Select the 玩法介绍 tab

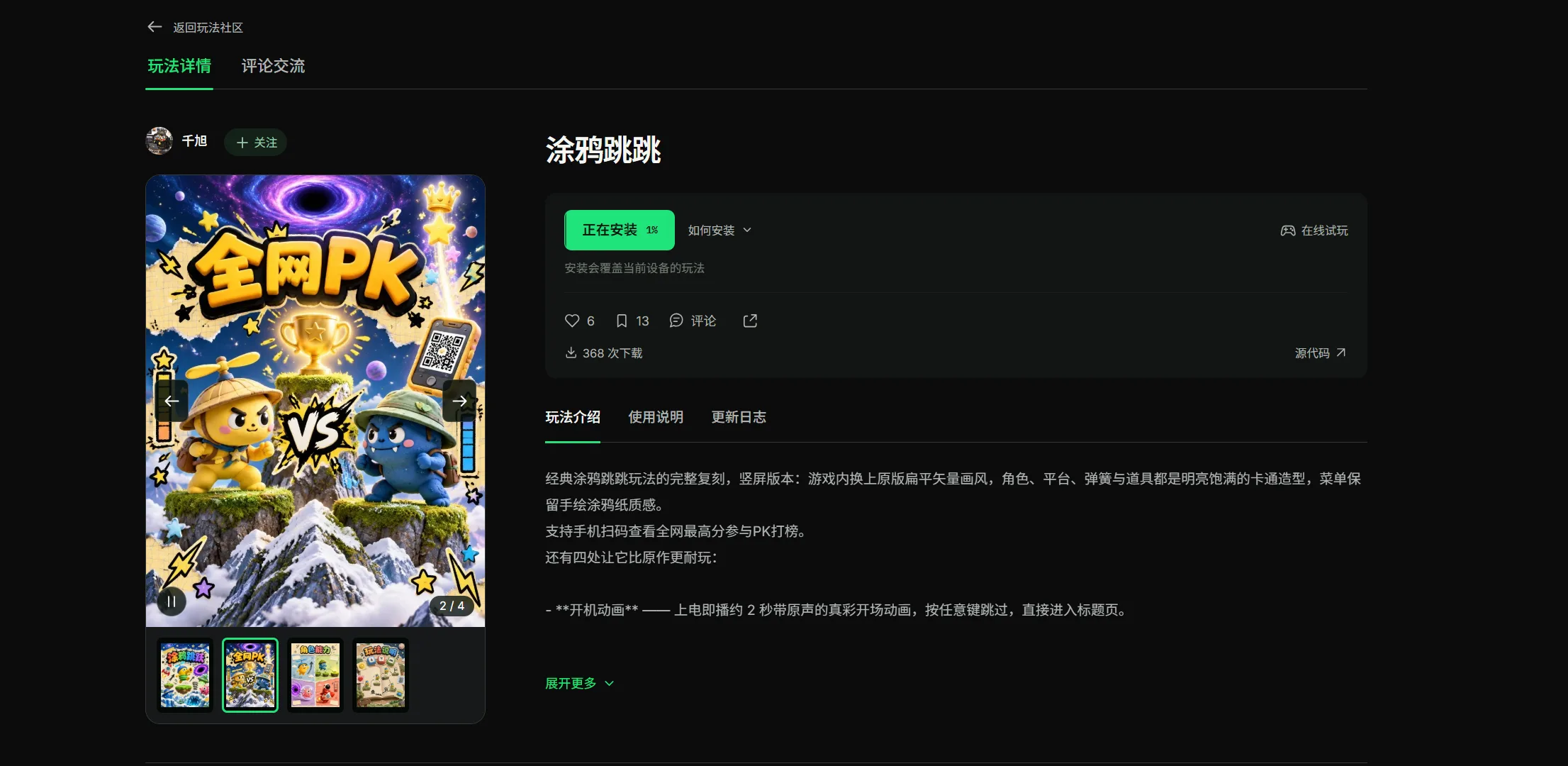click(x=573, y=417)
